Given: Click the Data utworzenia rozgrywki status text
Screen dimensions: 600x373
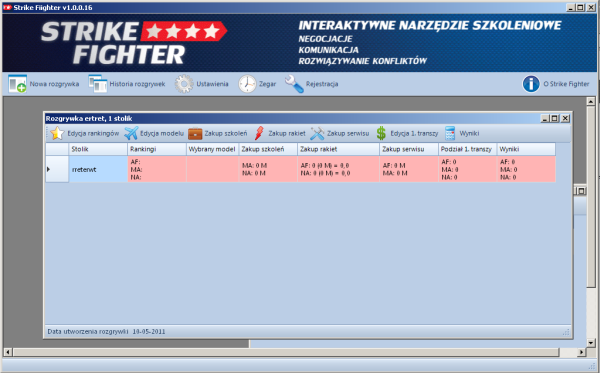Looking at the screenshot, I should (106, 331).
